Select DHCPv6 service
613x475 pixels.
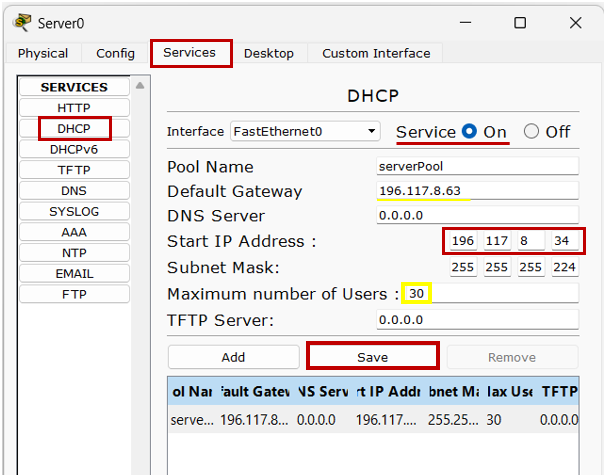coord(74,149)
